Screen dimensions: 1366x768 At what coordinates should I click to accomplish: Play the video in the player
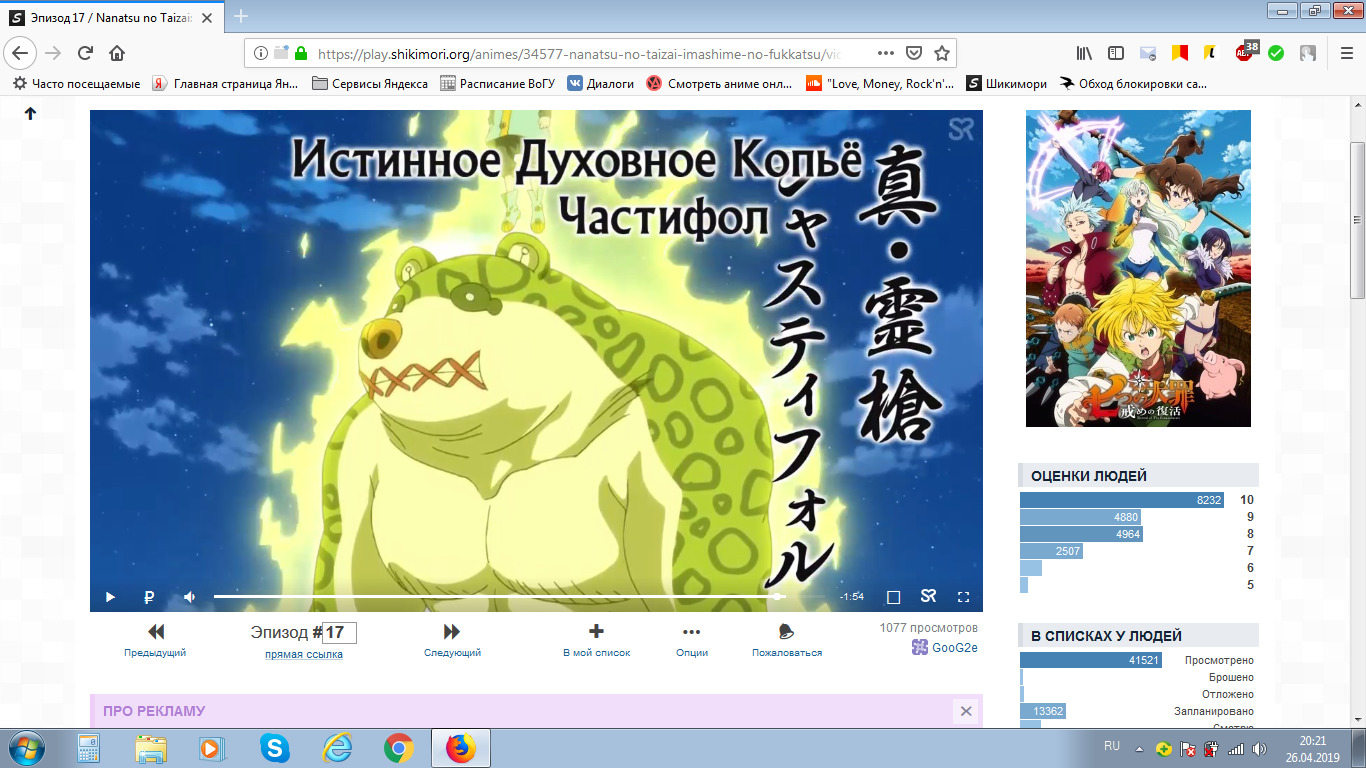[110, 597]
